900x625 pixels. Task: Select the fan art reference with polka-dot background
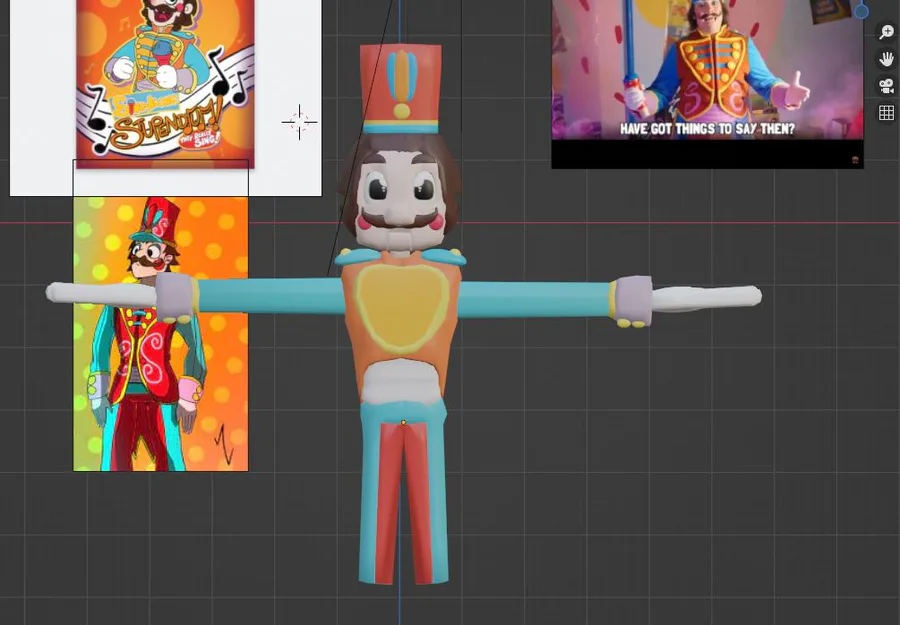tap(161, 334)
